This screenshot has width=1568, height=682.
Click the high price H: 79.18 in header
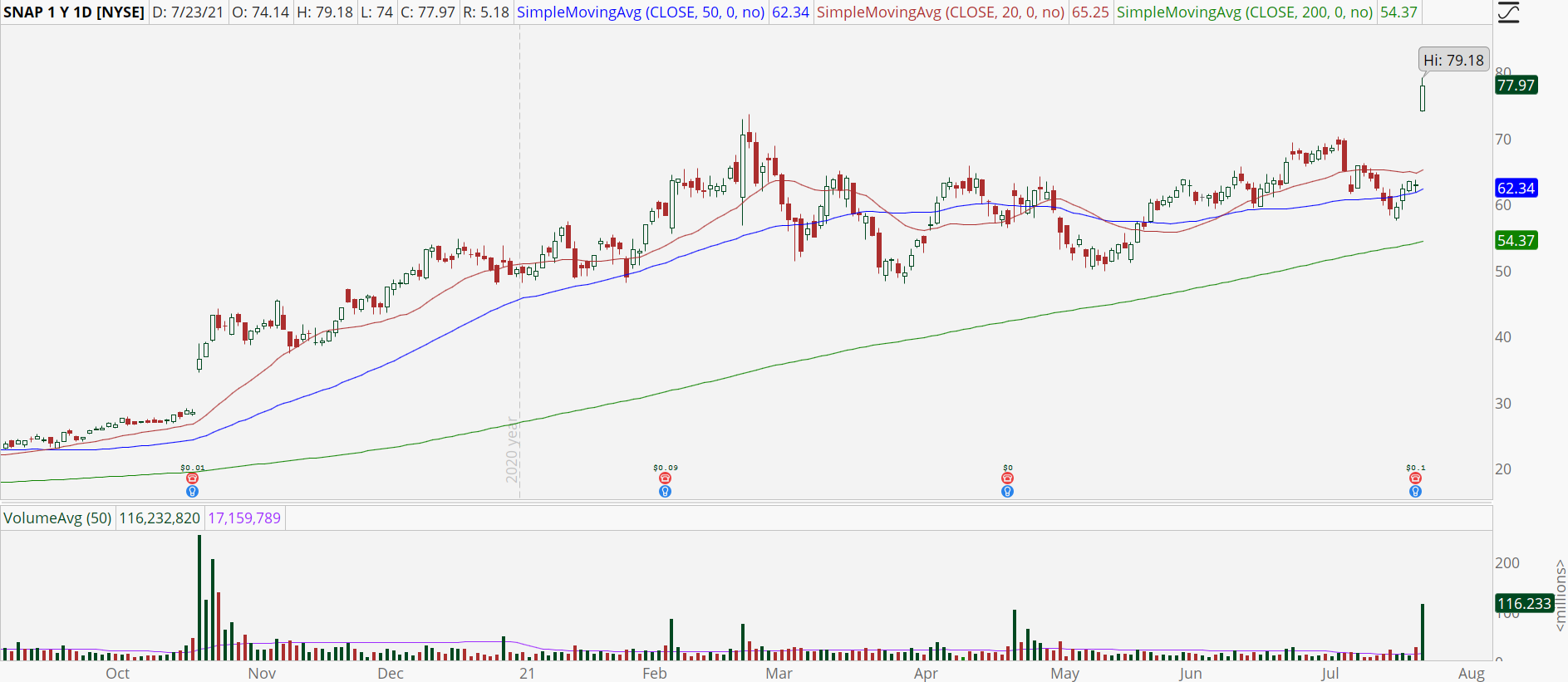[325, 12]
